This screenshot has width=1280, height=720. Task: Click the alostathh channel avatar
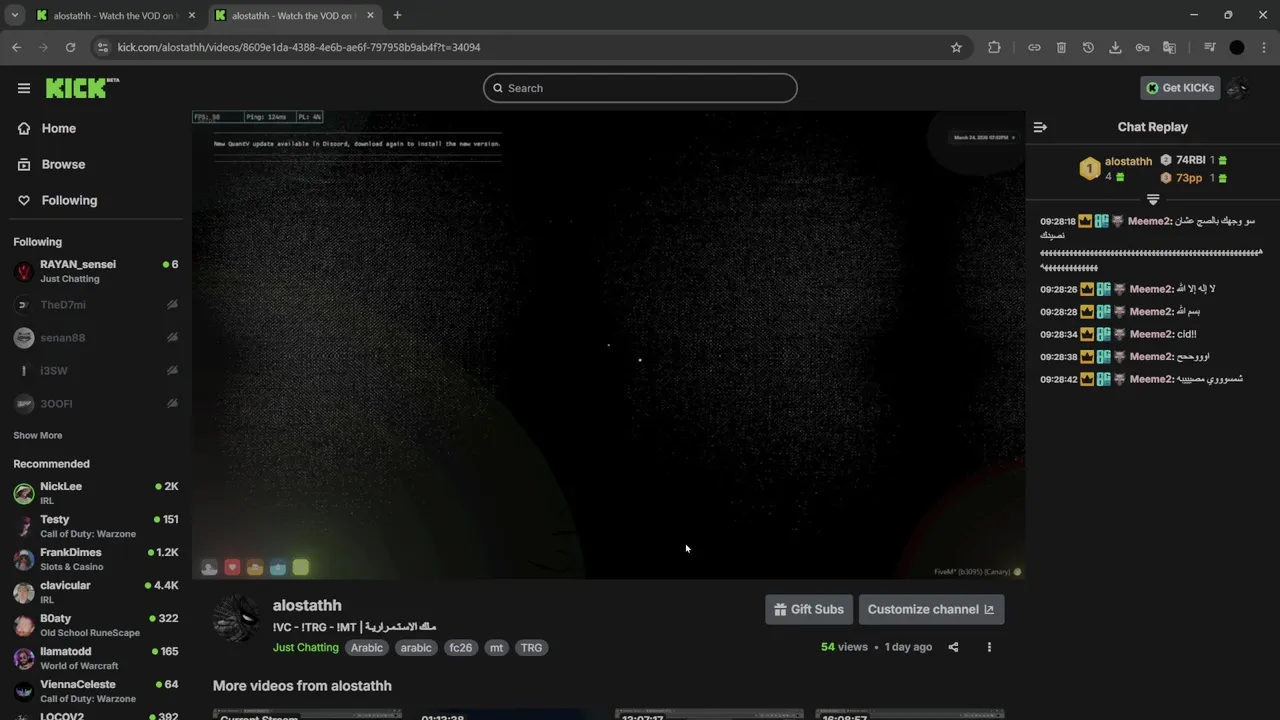[237, 619]
